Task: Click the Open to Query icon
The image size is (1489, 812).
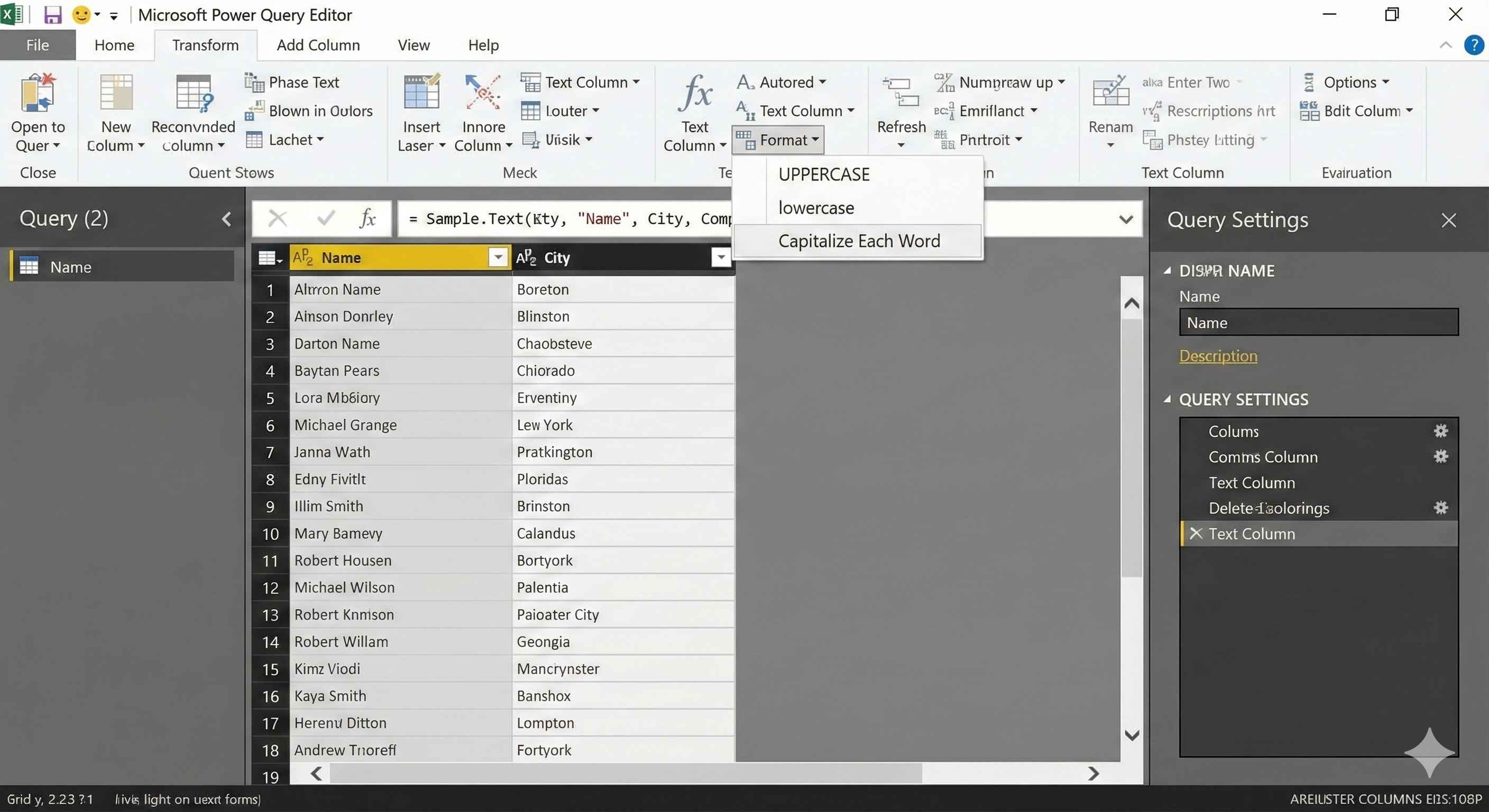Action: pos(38,94)
